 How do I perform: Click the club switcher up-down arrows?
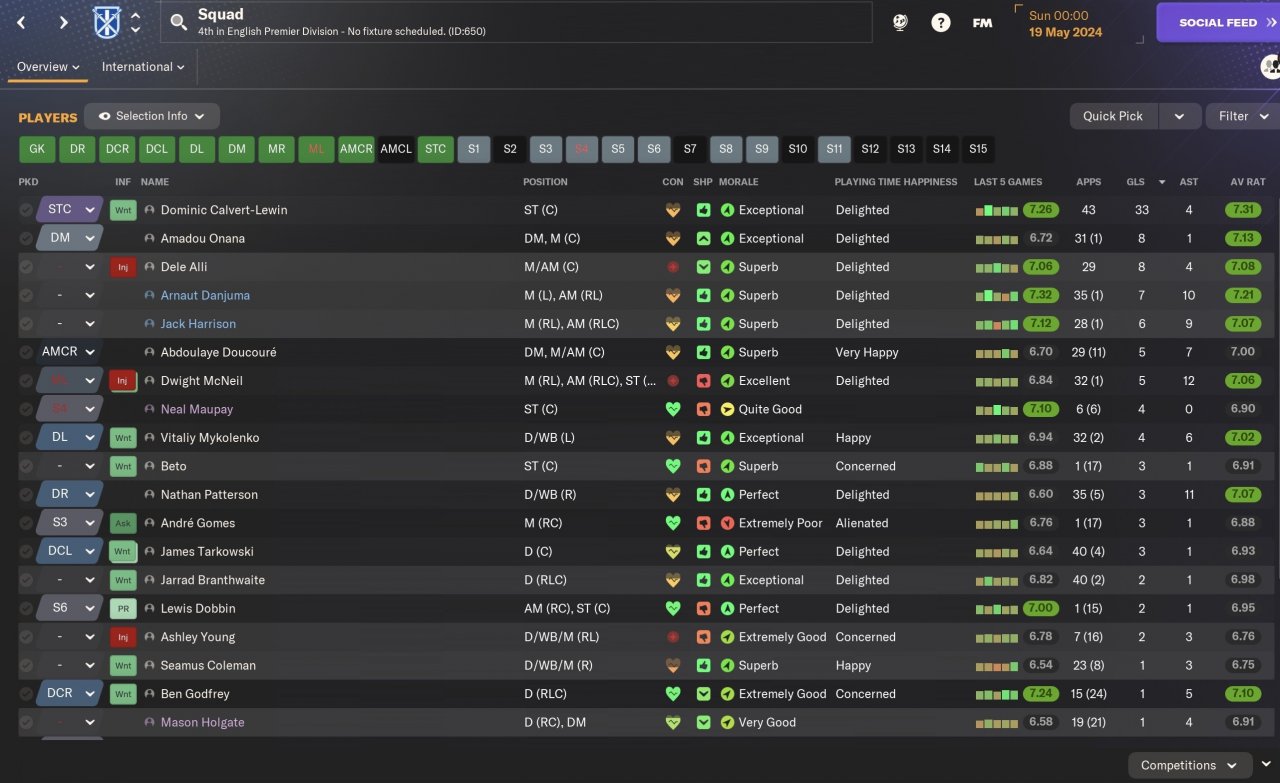pyautogui.click(x=136, y=22)
